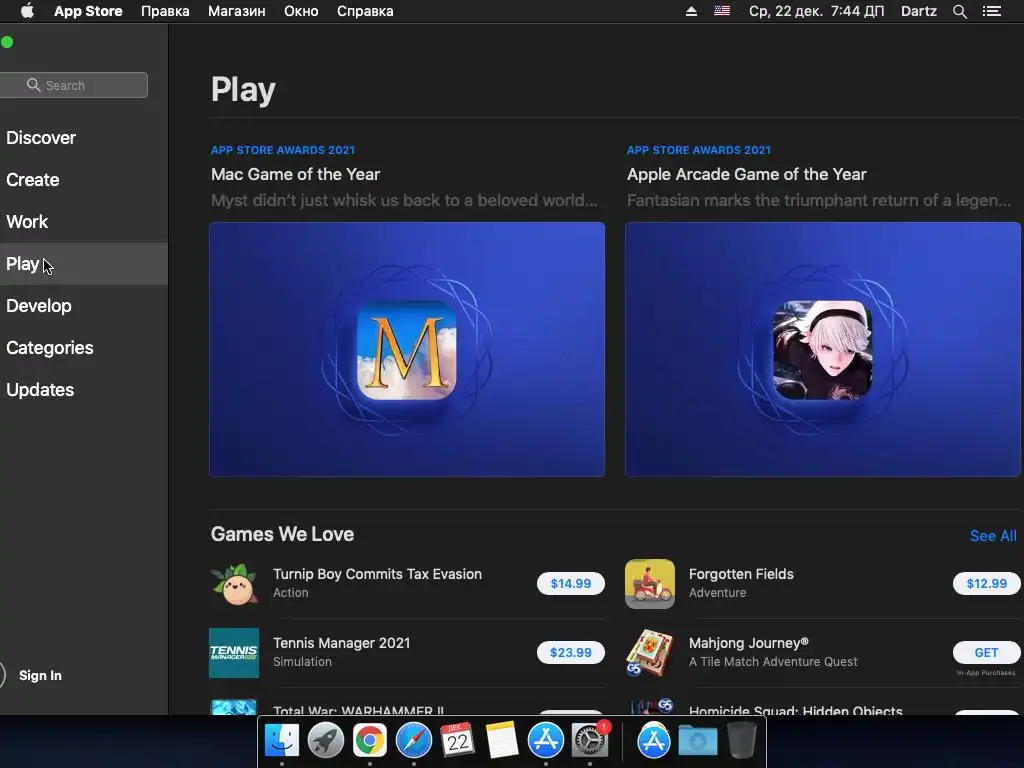Click Myst description text under Mac Game
This screenshot has width=1024, height=768.
tap(404, 200)
